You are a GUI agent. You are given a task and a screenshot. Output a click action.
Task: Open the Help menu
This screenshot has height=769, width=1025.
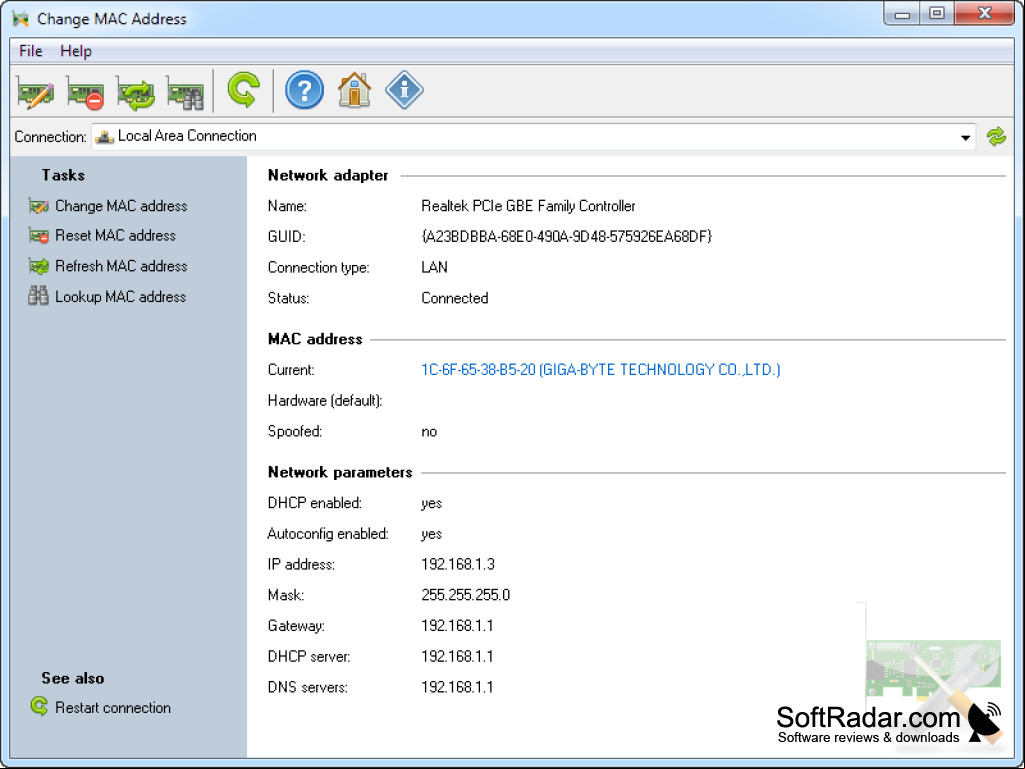tap(76, 51)
